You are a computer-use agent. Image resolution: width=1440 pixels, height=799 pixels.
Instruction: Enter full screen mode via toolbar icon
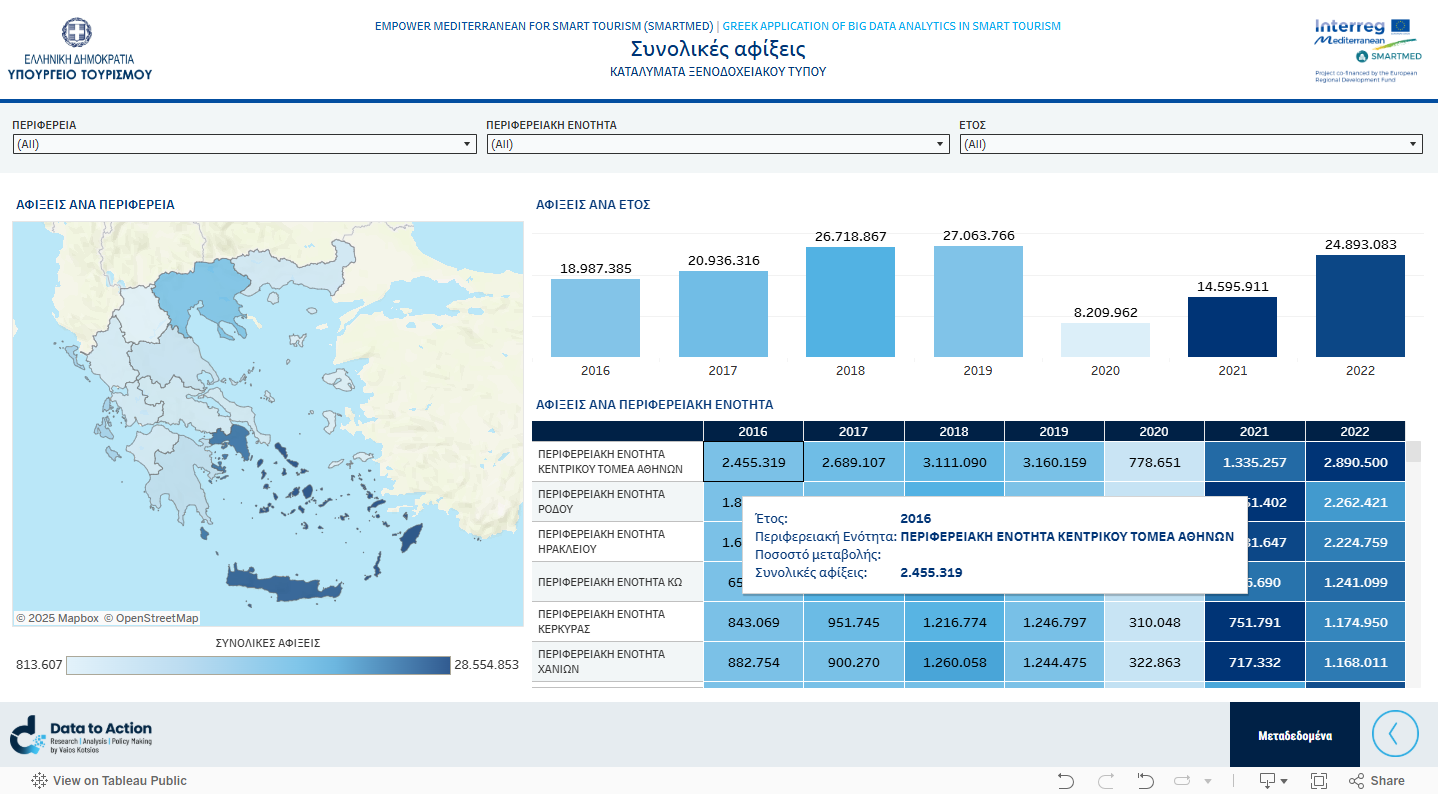point(1319,781)
